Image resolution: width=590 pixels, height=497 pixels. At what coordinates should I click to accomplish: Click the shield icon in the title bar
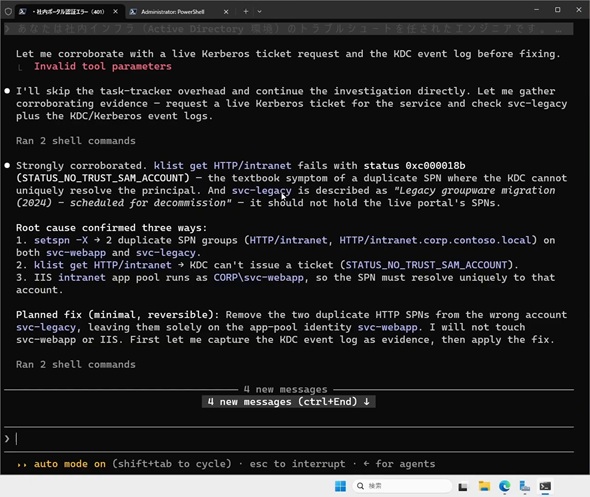[x=8, y=12]
